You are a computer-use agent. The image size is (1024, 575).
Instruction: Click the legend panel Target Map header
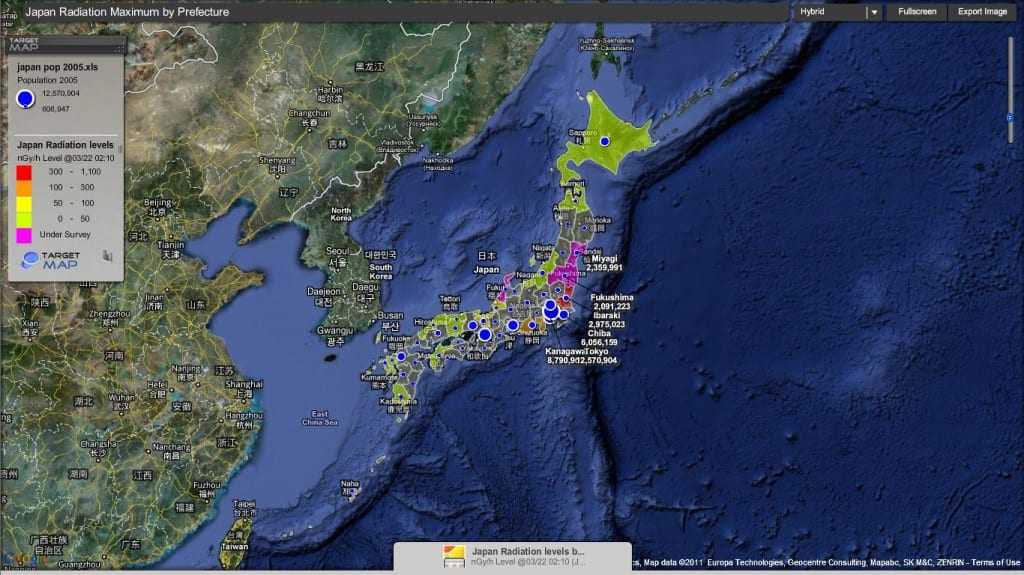(23, 44)
